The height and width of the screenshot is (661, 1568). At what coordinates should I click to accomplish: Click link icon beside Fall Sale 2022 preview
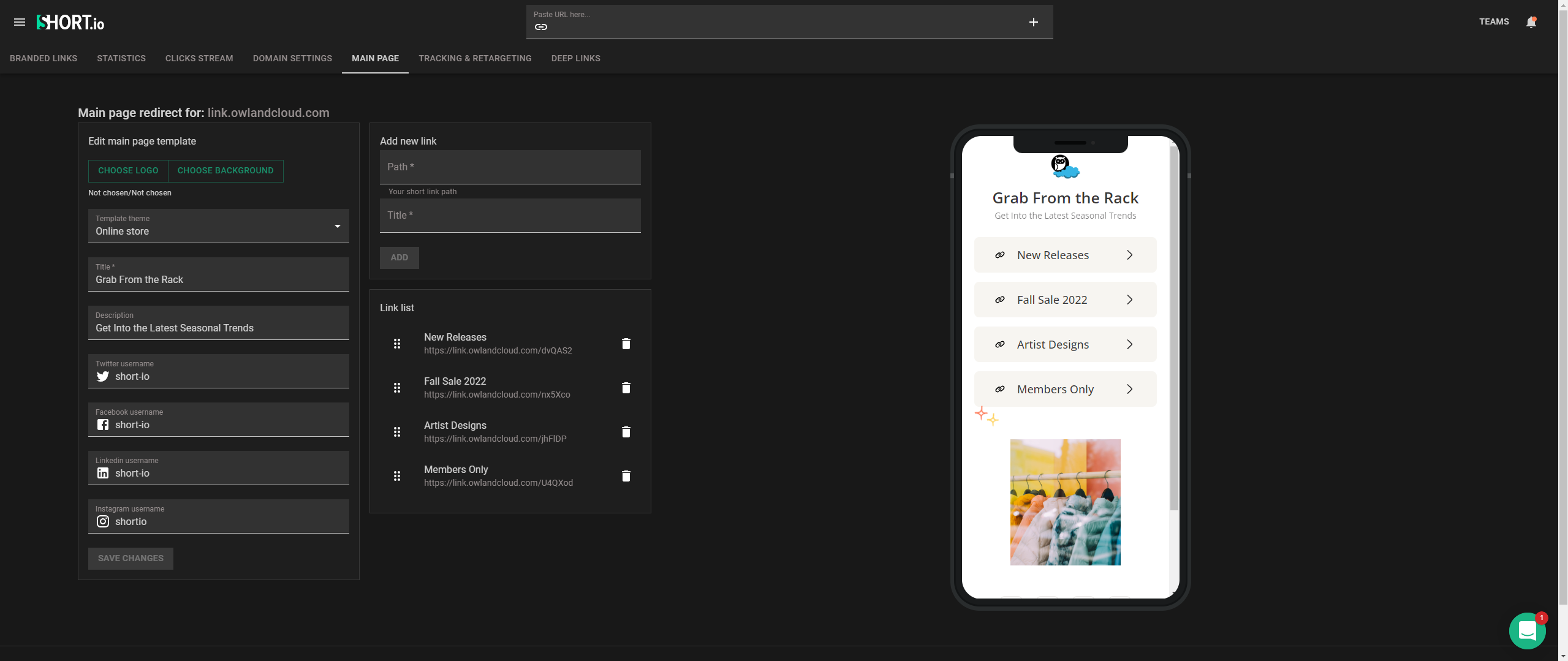coord(999,300)
